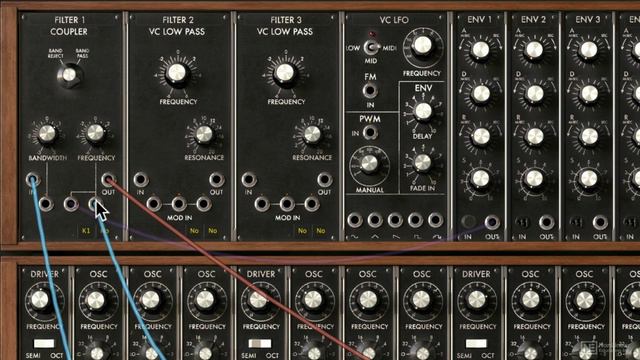Click the VC LFO PWM MANUAL knob
640x360 pixels.
(369, 164)
